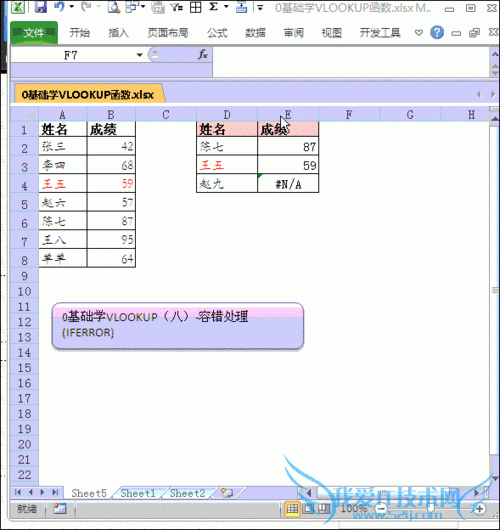Switch to Page Layout view in status bar
Screen dimensions: 500x530
308,508
